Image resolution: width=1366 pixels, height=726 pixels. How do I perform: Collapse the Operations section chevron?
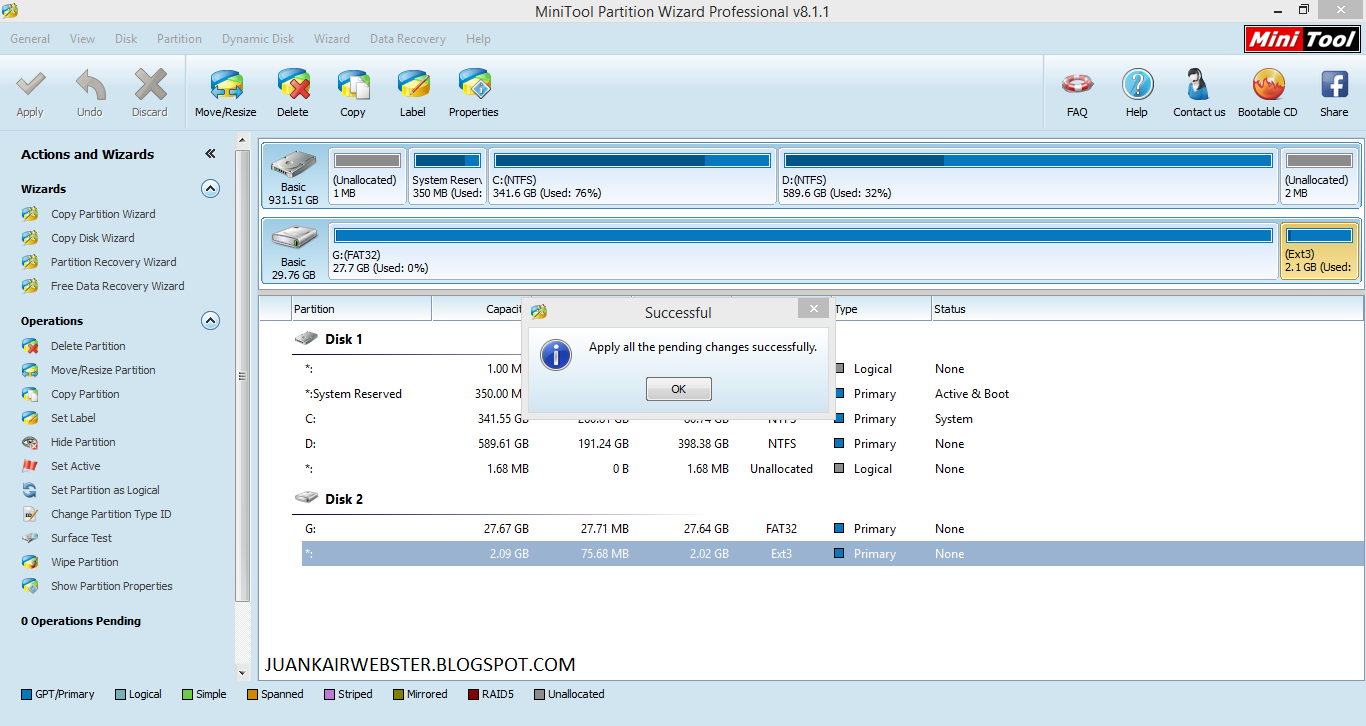[x=210, y=320]
